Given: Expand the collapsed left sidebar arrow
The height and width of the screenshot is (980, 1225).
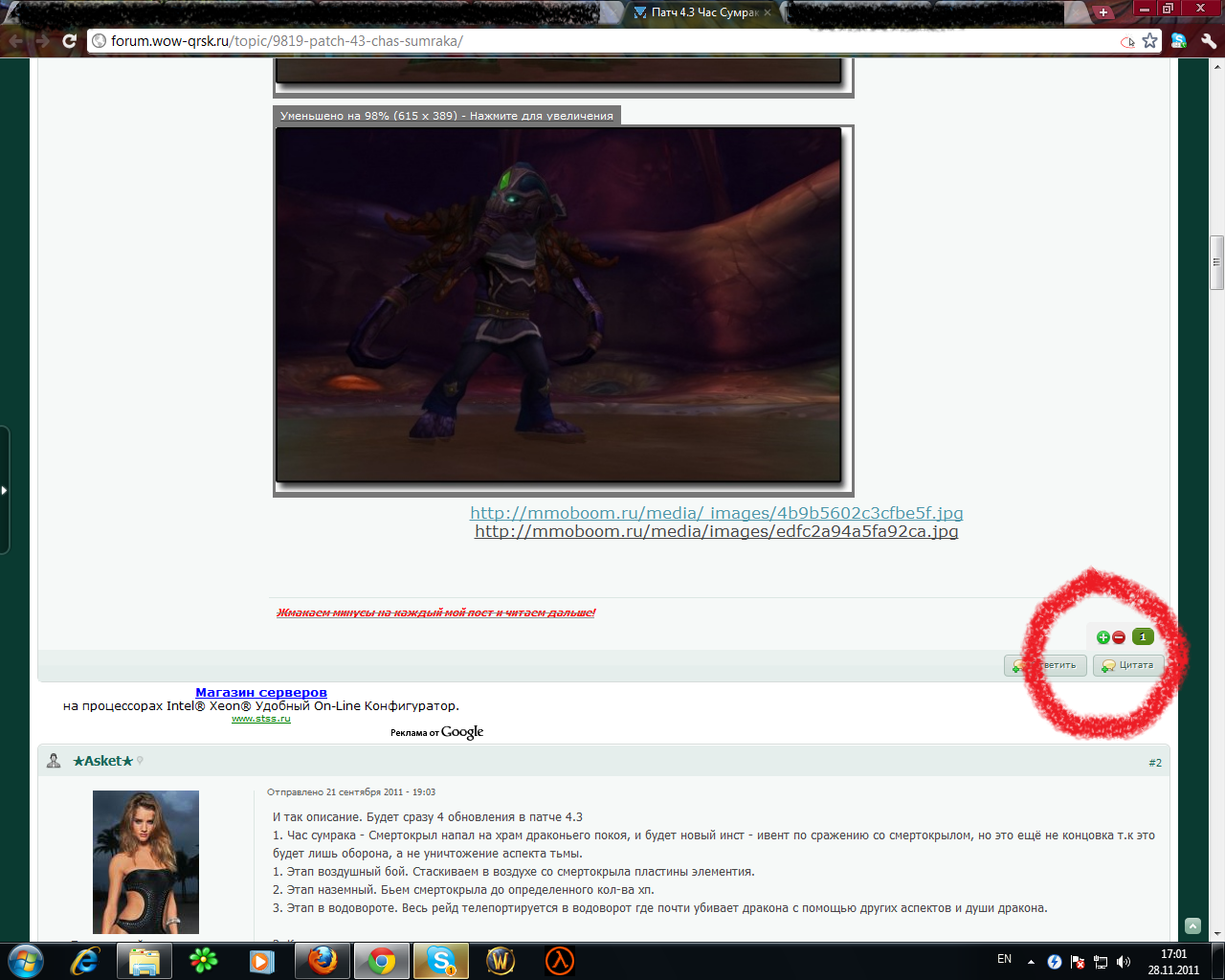Looking at the screenshot, I should (x=4, y=490).
